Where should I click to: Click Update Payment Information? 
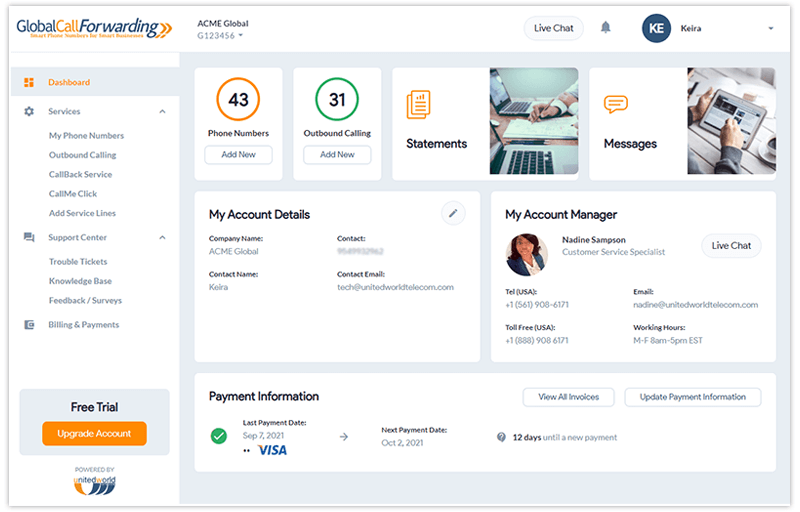(x=693, y=397)
